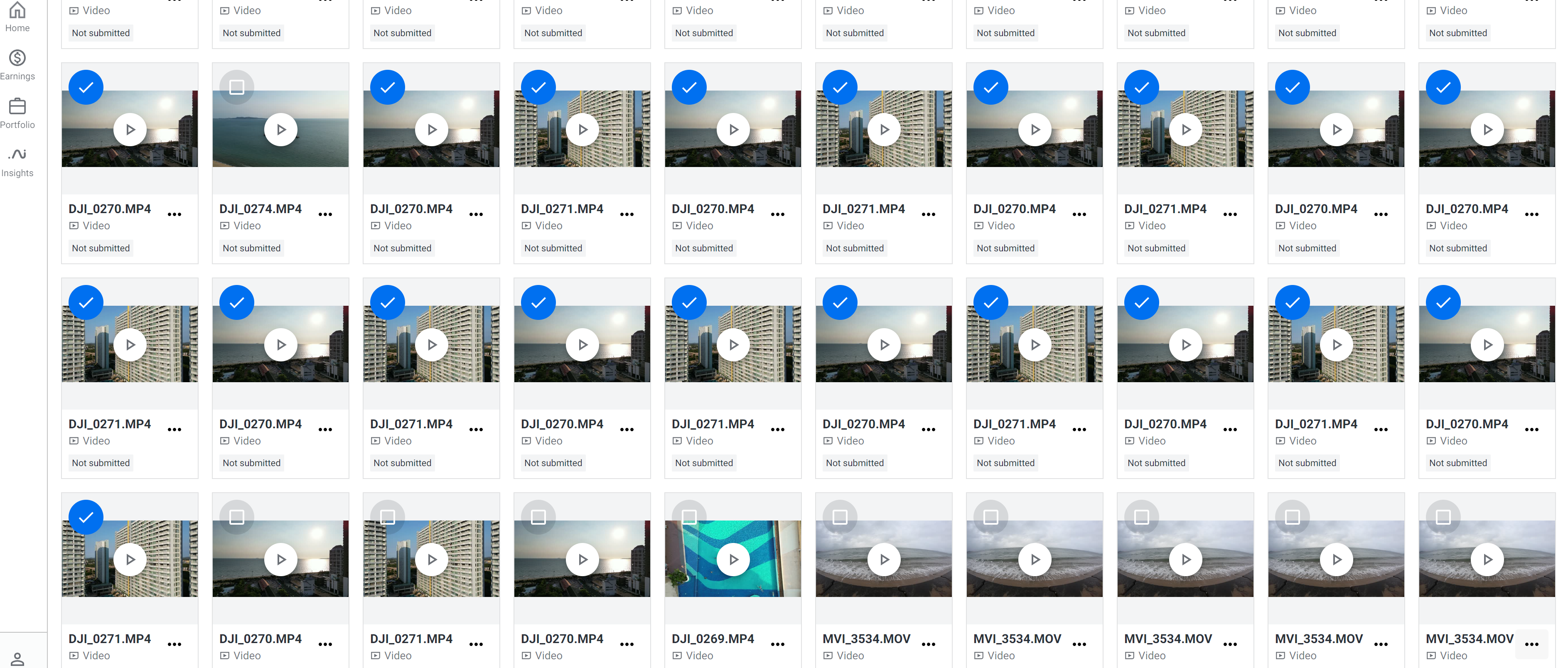The width and height of the screenshot is (1568, 668).
Task: Tick the checkbox on DJI_0269.MP4 pool video
Action: (689, 517)
